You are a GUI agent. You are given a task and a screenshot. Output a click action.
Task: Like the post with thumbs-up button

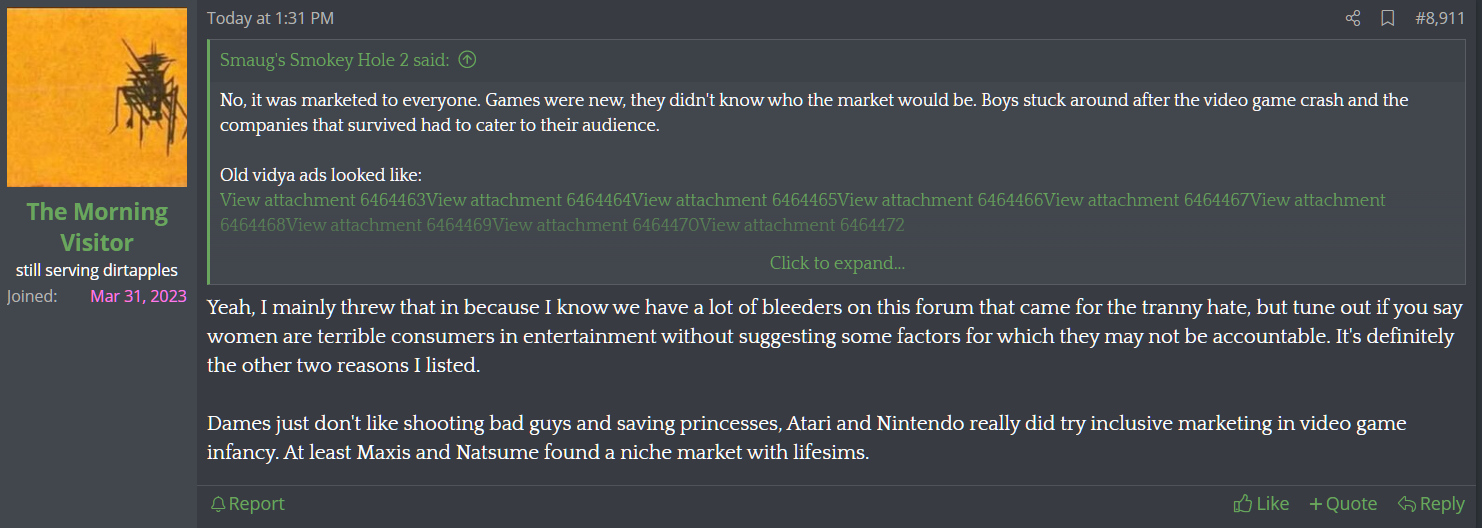[1261, 504]
